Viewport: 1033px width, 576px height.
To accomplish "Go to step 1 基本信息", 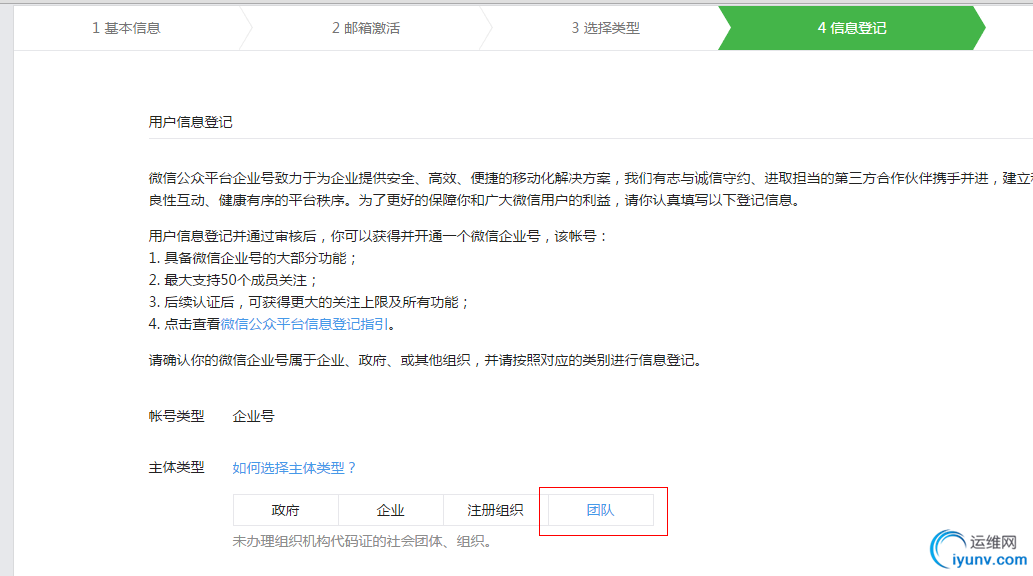I will pyautogui.click(x=126, y=28).
